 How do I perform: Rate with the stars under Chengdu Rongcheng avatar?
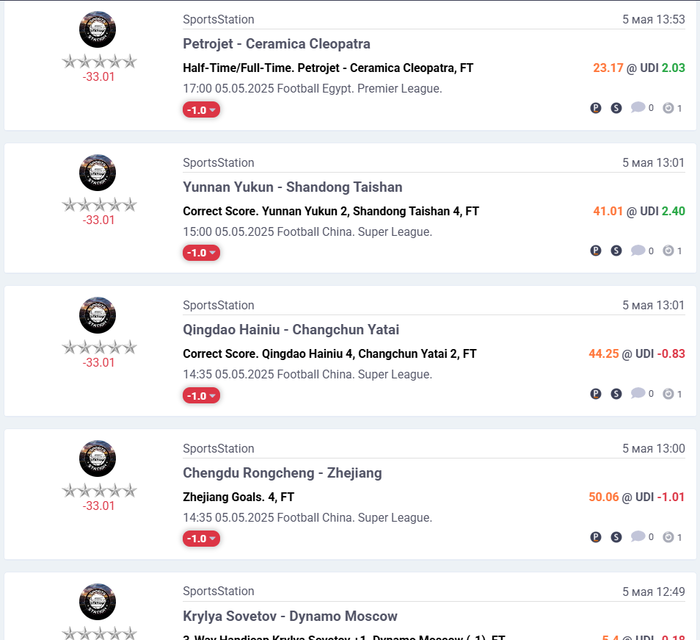click(x=99, y=491)
